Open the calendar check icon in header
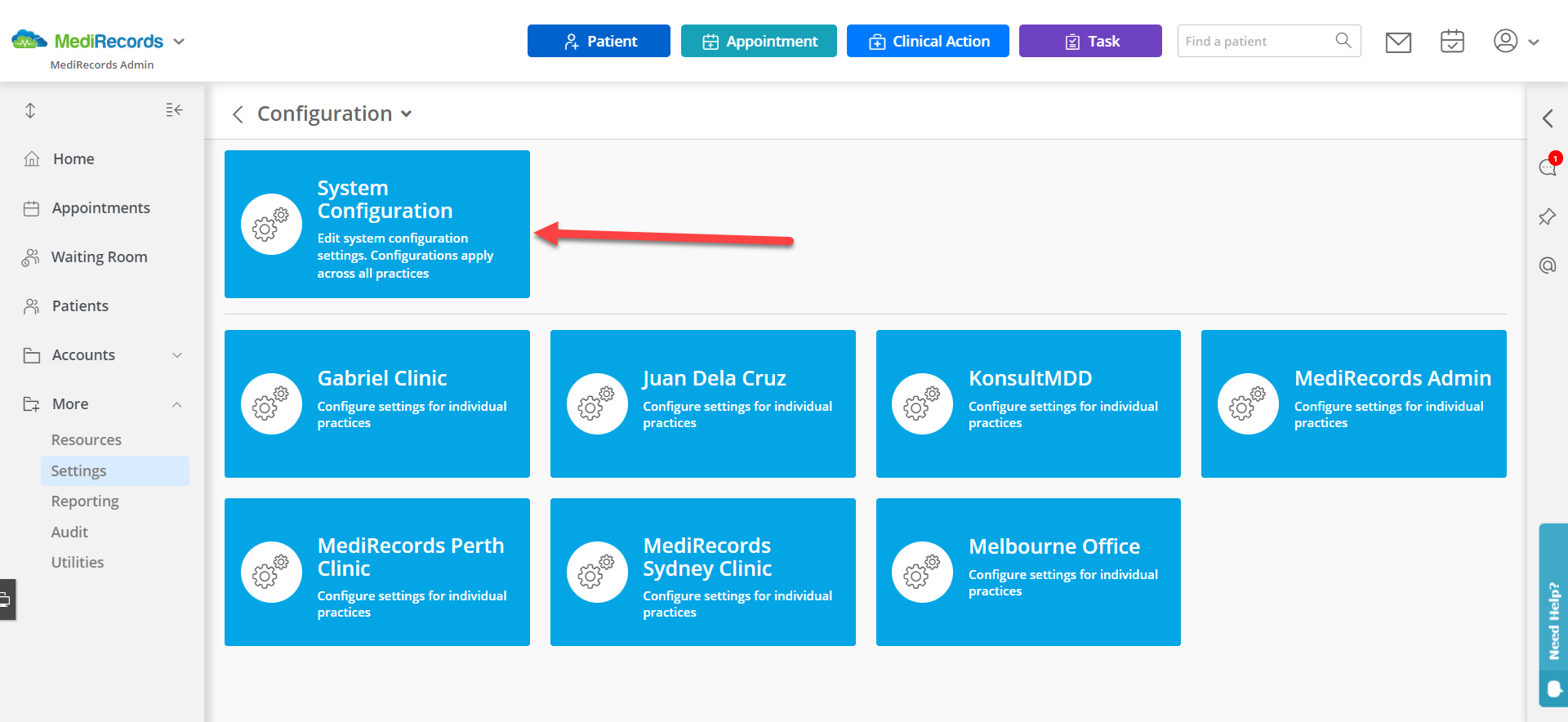The height and width of the screenshot is (722, 1568). click(x=1452, y=41)
